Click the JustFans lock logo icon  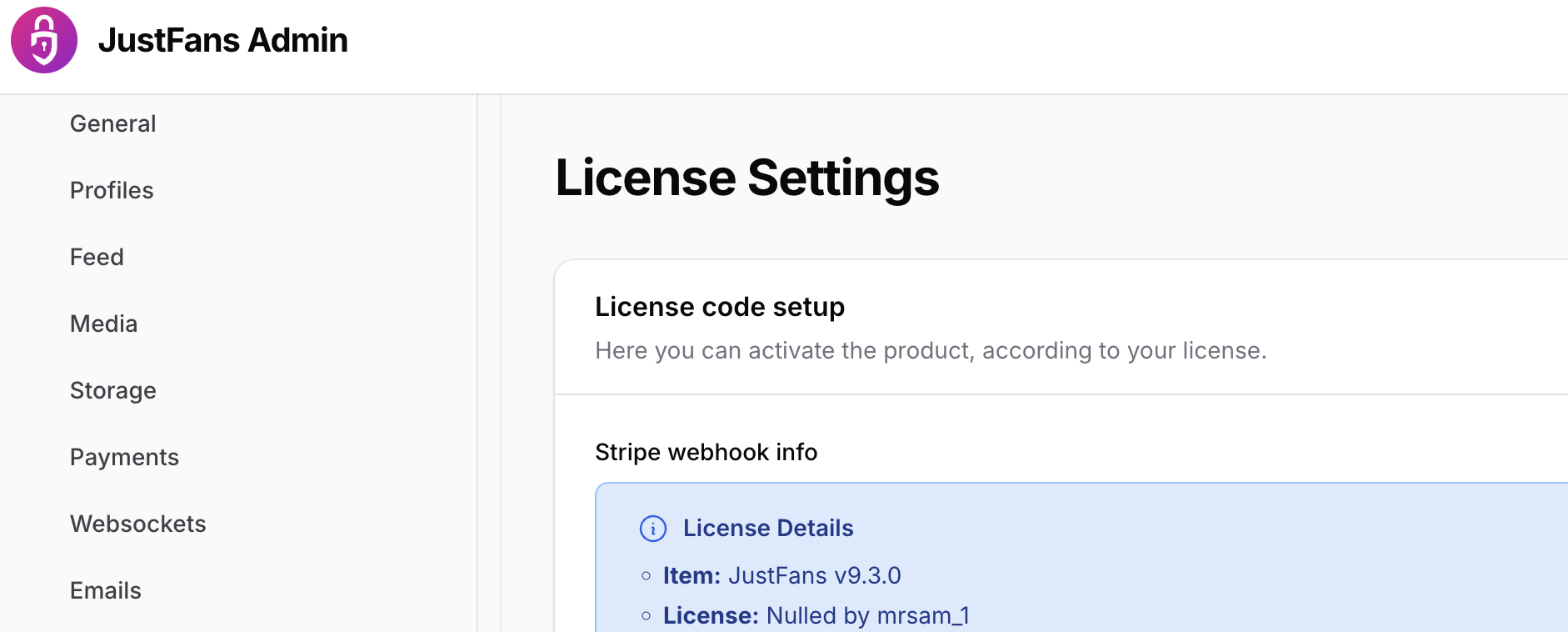click(x=44, y=40)
